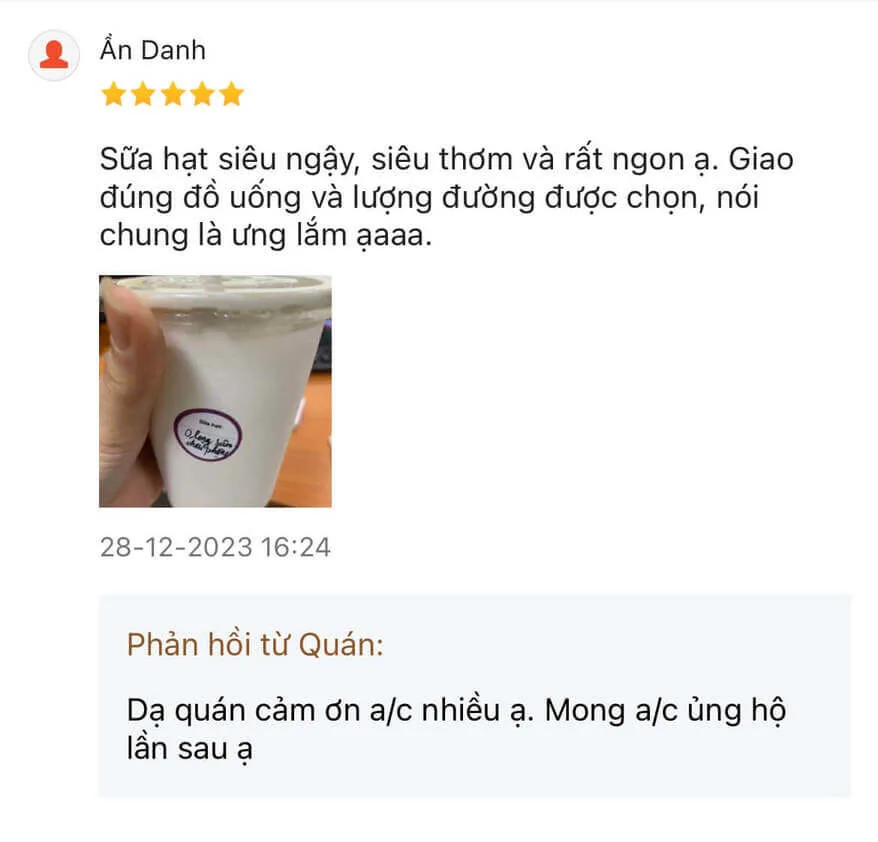878x842 pixels.
Task: Click the red anonymous user avatar icon
Action: (x=54, y=55)
